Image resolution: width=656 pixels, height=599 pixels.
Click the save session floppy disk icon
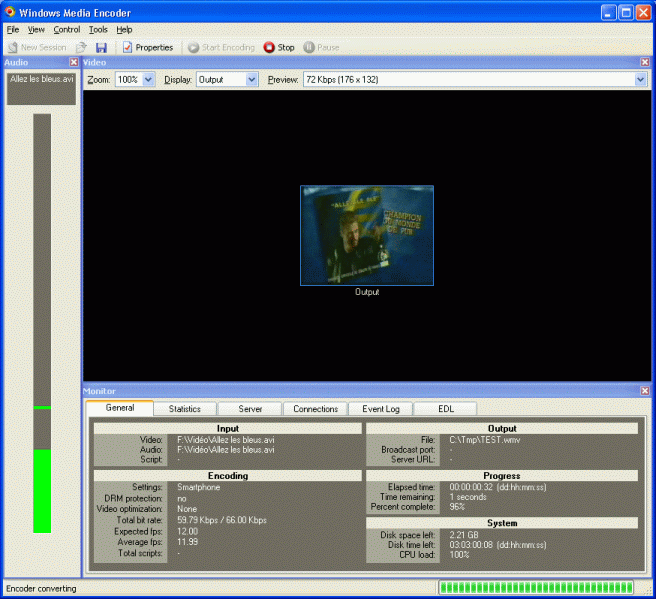pos(101,48)
